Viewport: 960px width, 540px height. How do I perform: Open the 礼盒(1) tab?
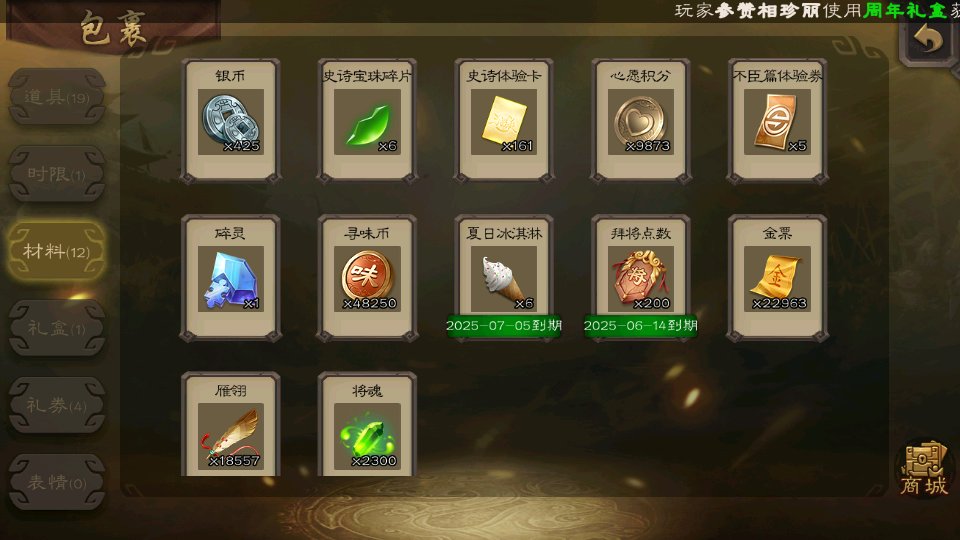click(x=57, y=328)
